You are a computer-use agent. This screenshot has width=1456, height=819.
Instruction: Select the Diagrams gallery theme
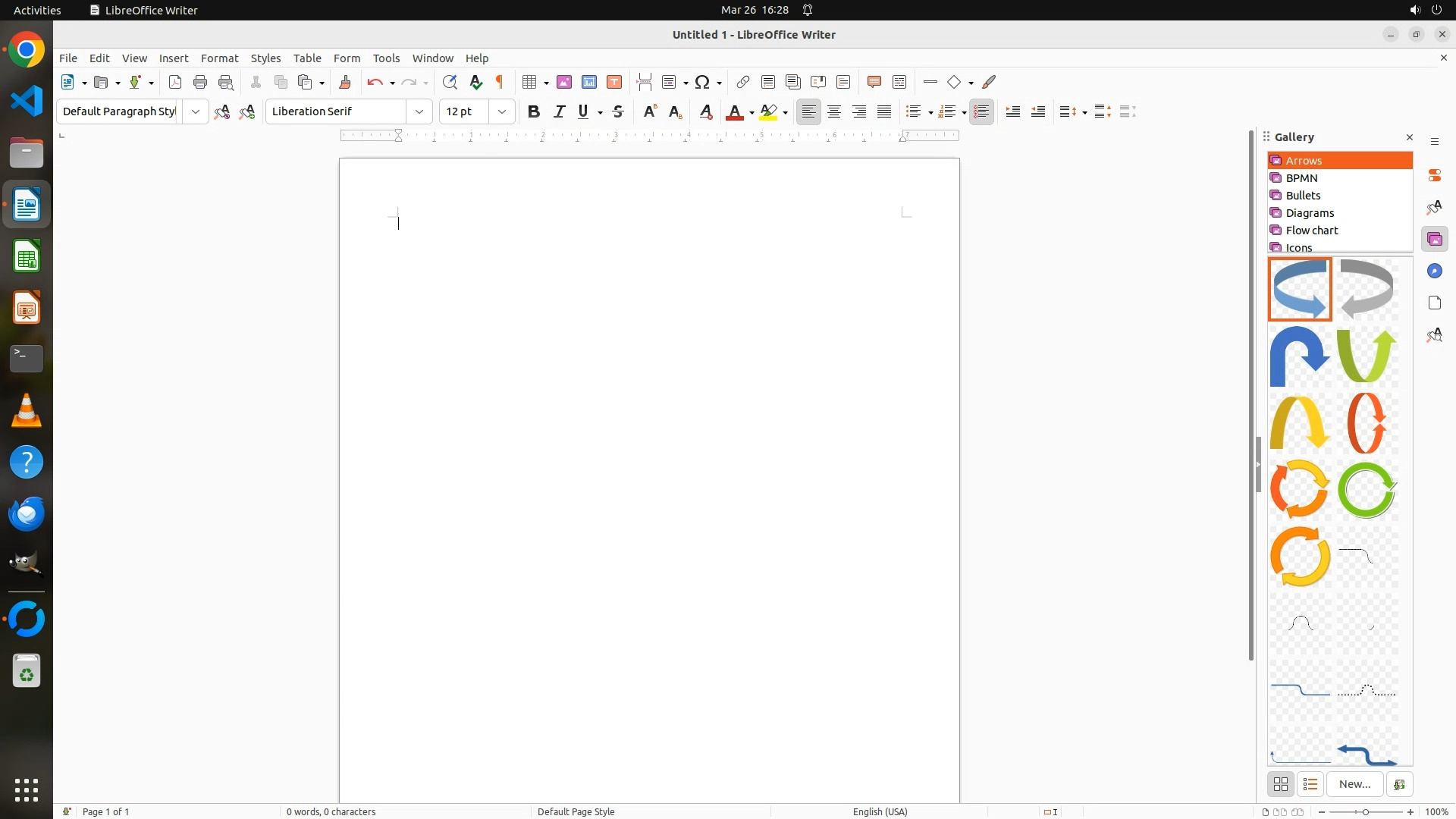[x=1310, y=213]
